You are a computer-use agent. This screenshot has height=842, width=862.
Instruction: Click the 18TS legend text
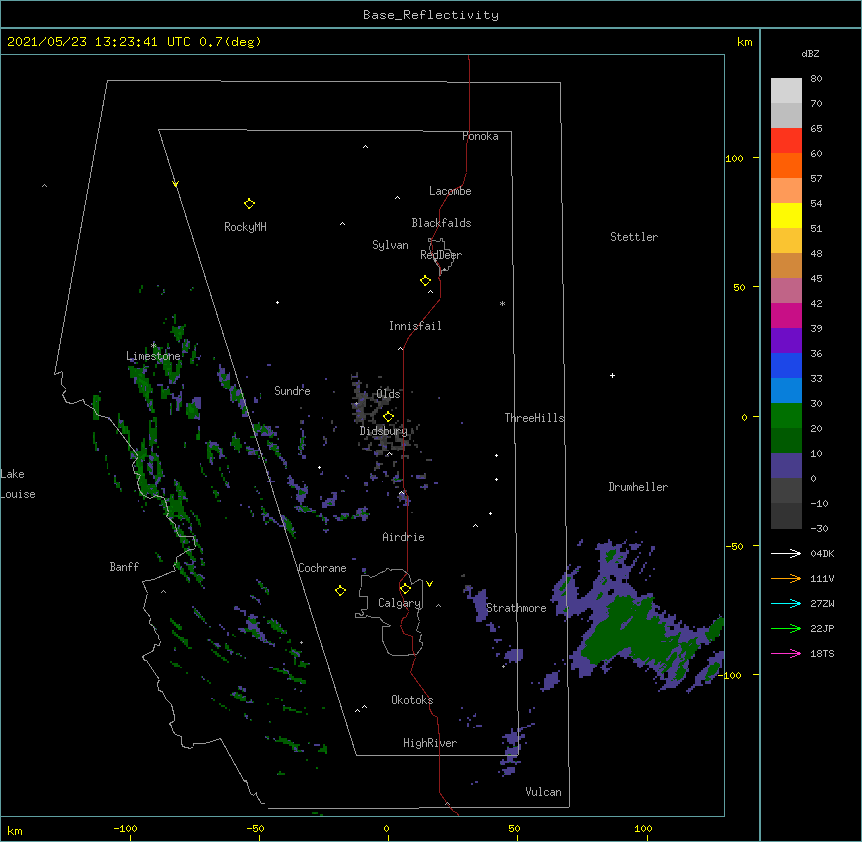pos(822,653)
